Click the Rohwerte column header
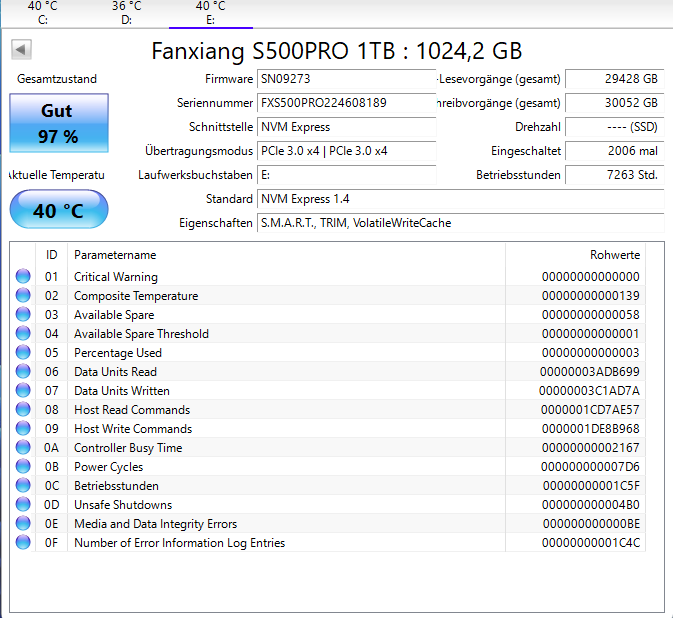 click(576, 255)
